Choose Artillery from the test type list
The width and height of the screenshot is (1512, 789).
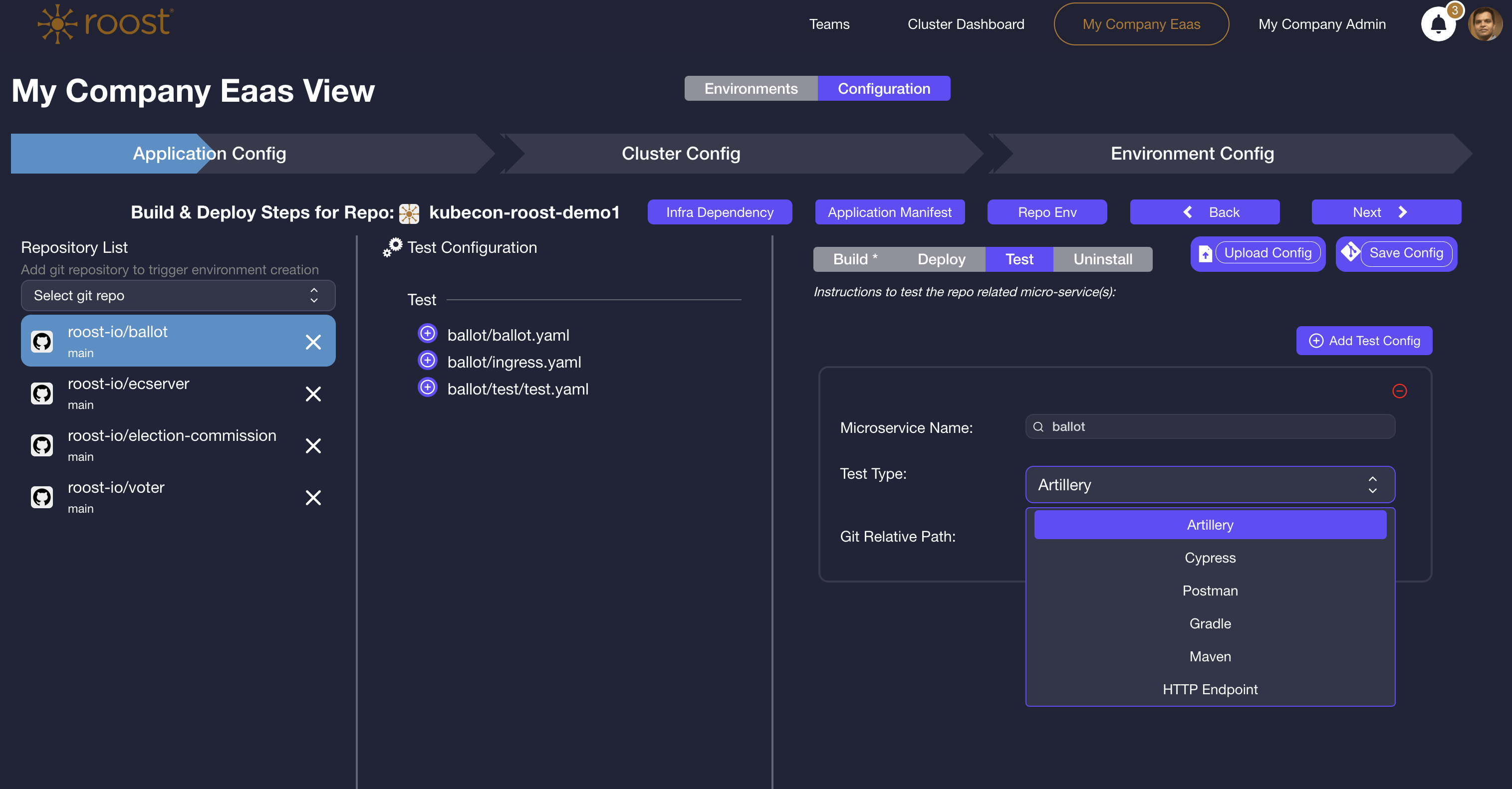(x=1210, y=525)
